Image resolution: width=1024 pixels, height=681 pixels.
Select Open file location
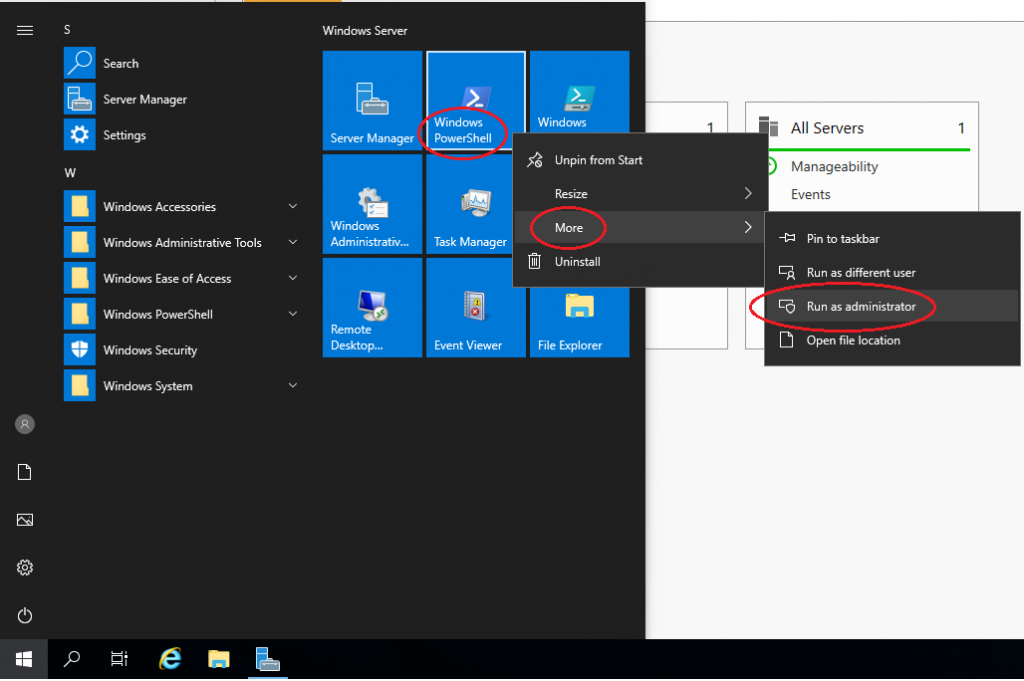pos(892,341)
